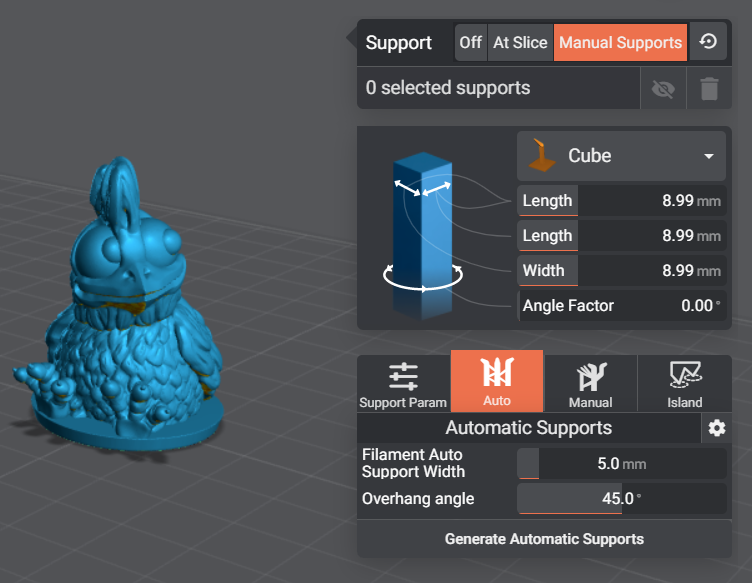Adjust the Overhang angle slider

621,499
